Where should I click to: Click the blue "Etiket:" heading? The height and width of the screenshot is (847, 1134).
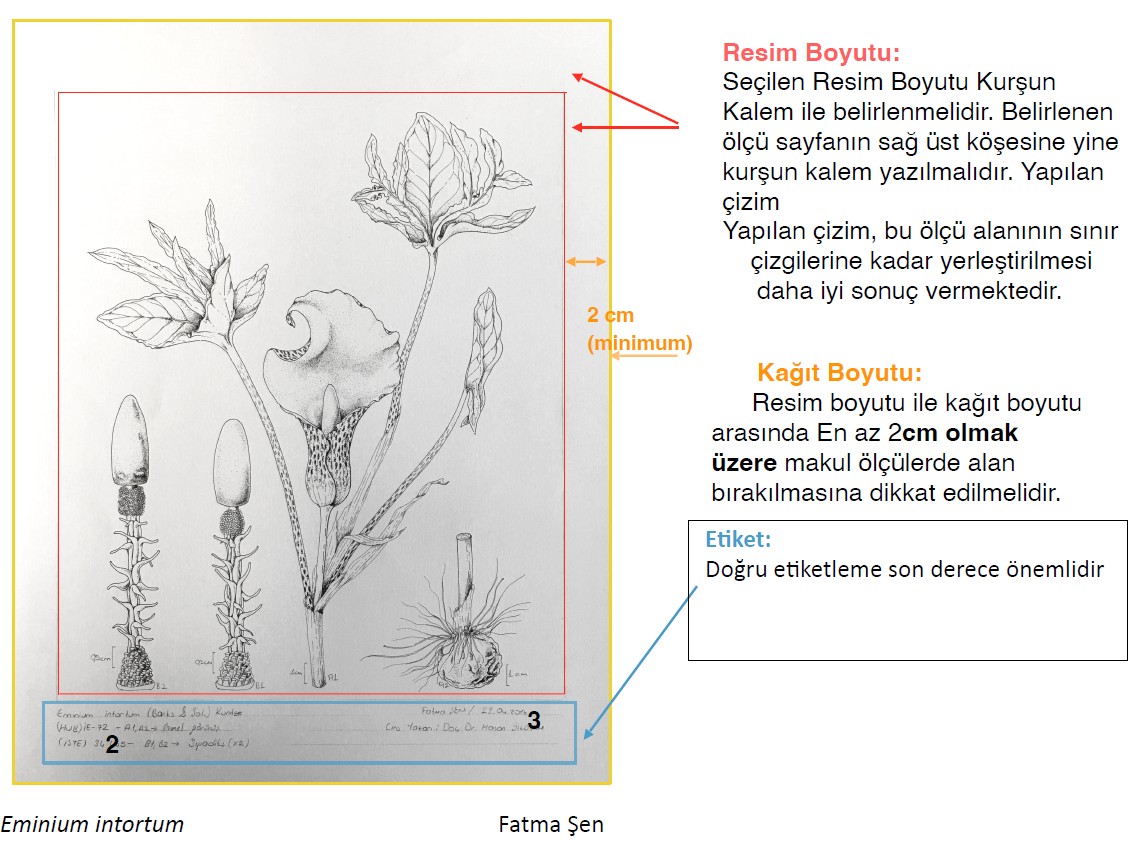pyautogui.click(x=738, y=539)
